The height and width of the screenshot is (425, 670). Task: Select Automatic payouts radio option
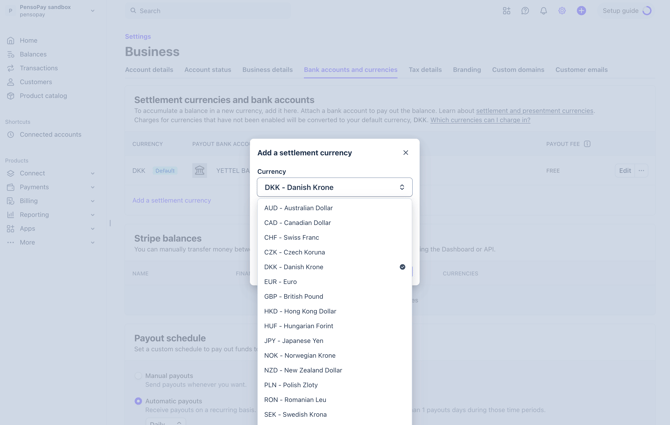point(138,401)
